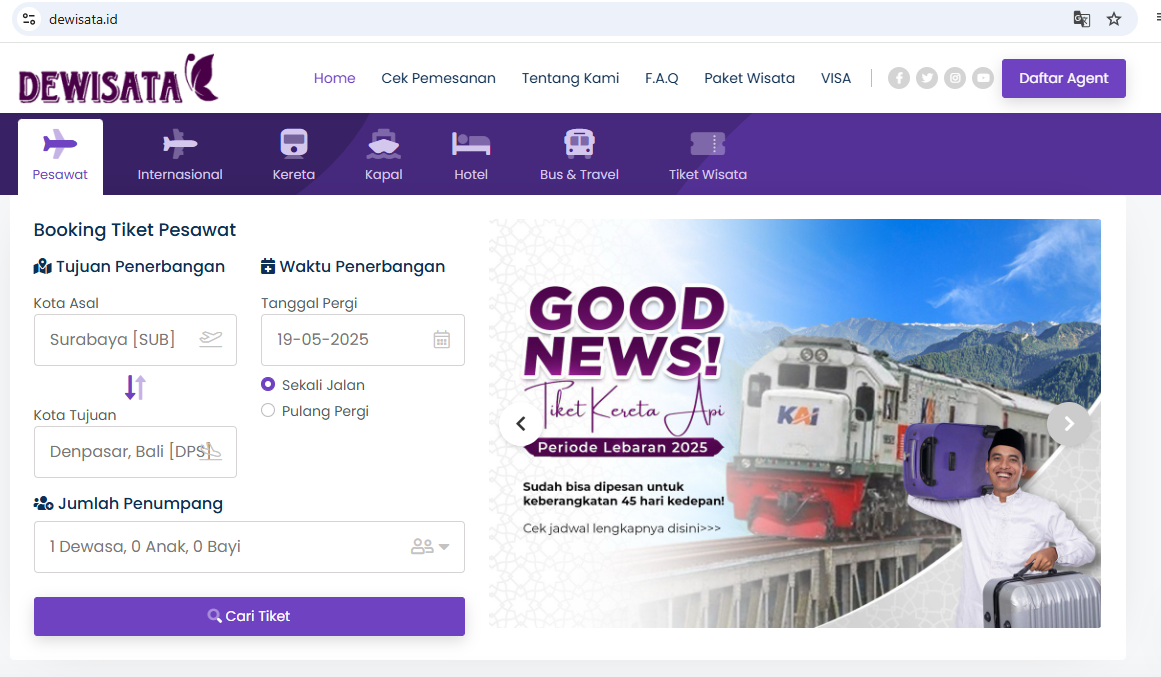Expand the Jumlah Penumpang passenger dropdown
Image resolution: width=1161 pixels, height=677 pixels.
tap(249, 547)
